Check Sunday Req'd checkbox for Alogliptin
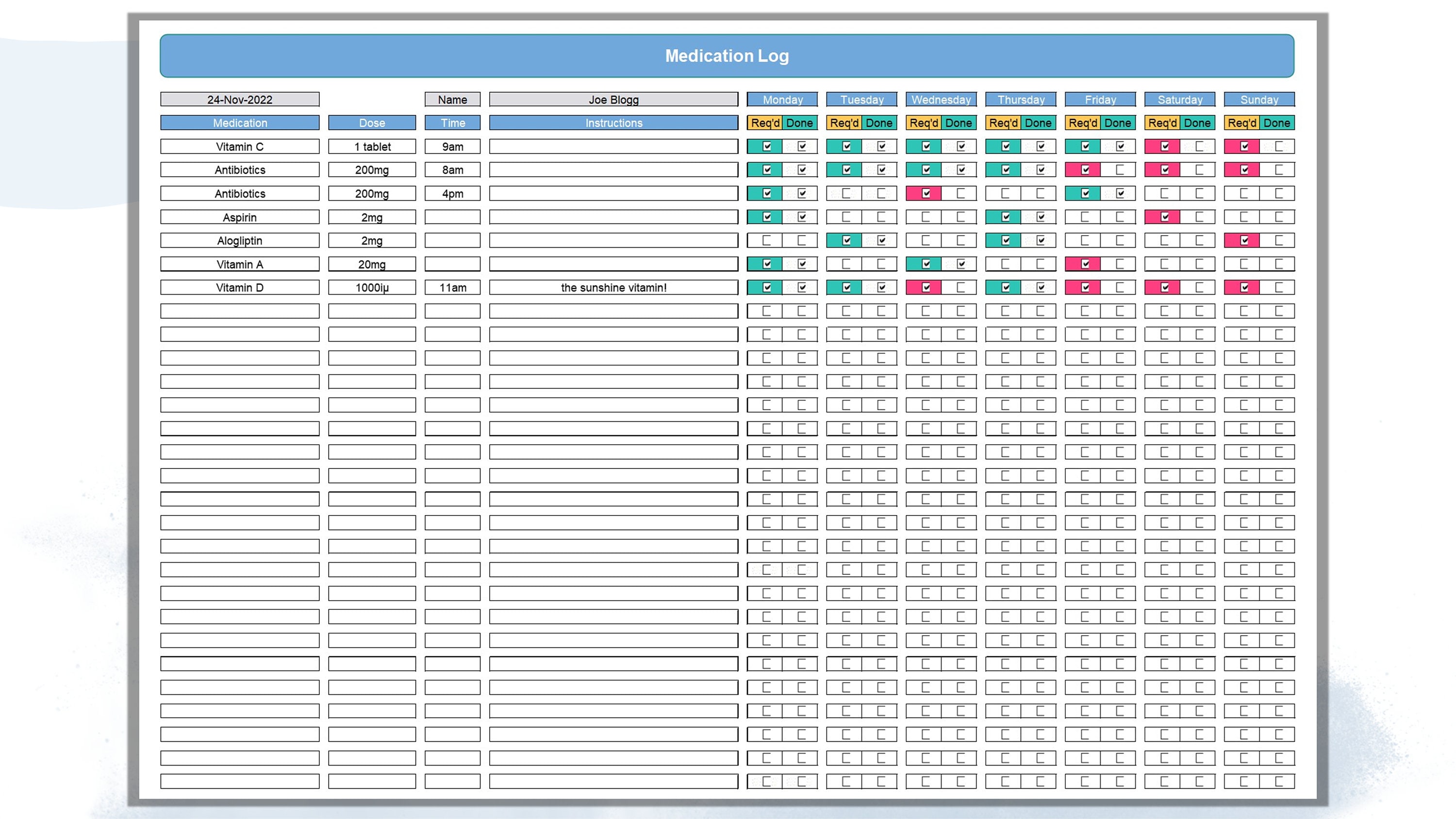1456x819 pixels. (1243, 240)
